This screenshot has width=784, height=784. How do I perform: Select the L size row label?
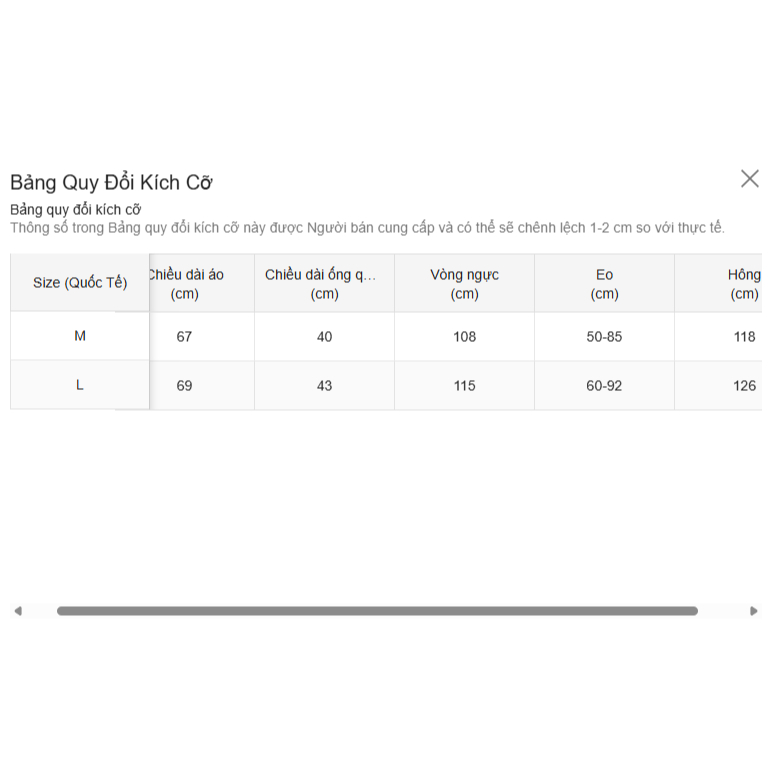pyautogui.click(x=80, y=385)
